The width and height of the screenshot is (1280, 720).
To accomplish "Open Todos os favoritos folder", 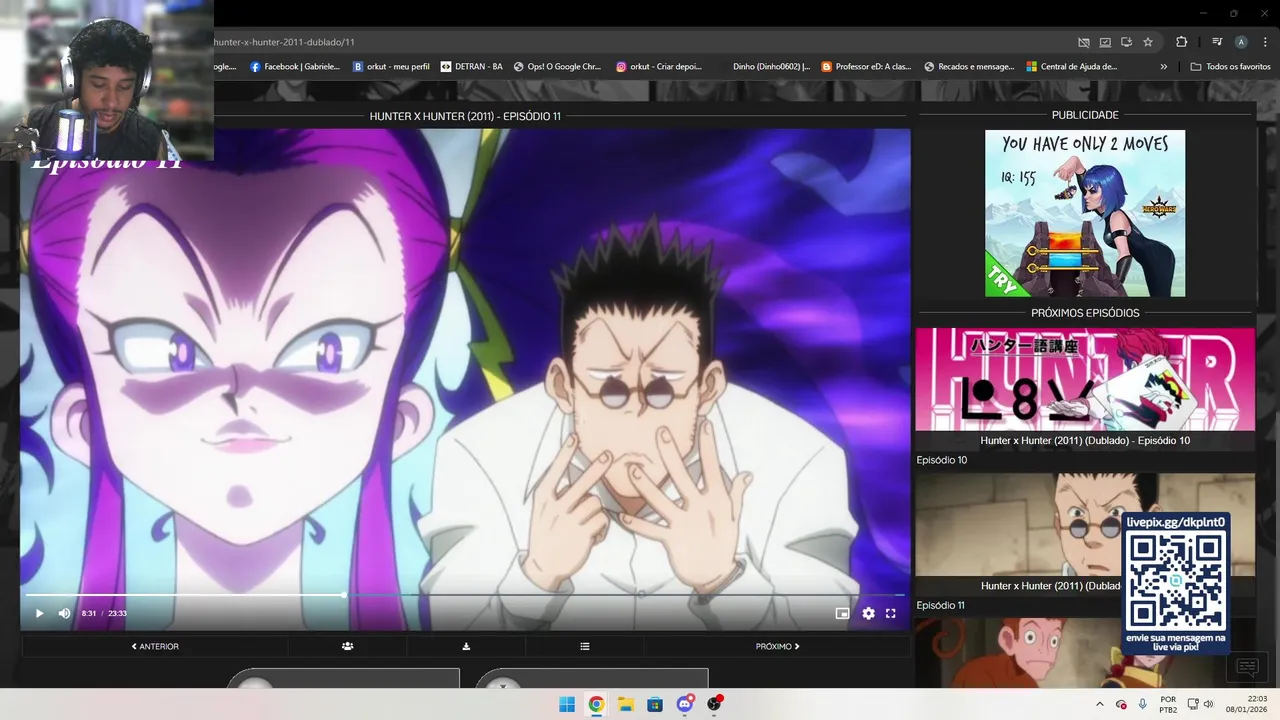I will click(1230, 67).
